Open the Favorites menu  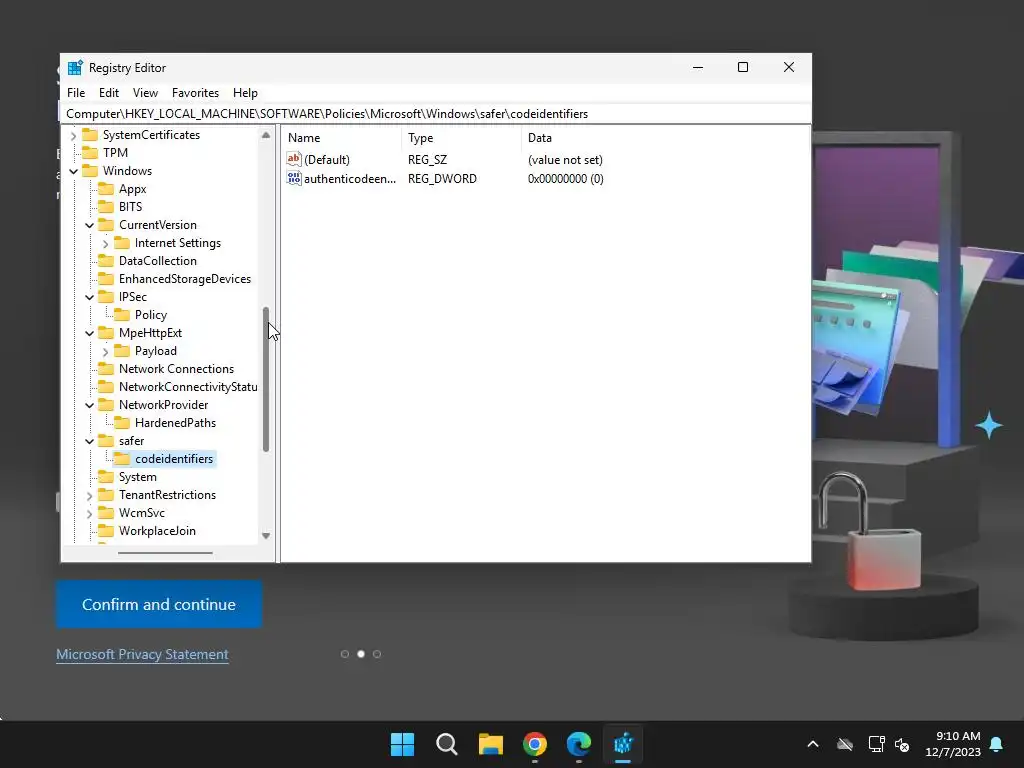coord(195,93)
